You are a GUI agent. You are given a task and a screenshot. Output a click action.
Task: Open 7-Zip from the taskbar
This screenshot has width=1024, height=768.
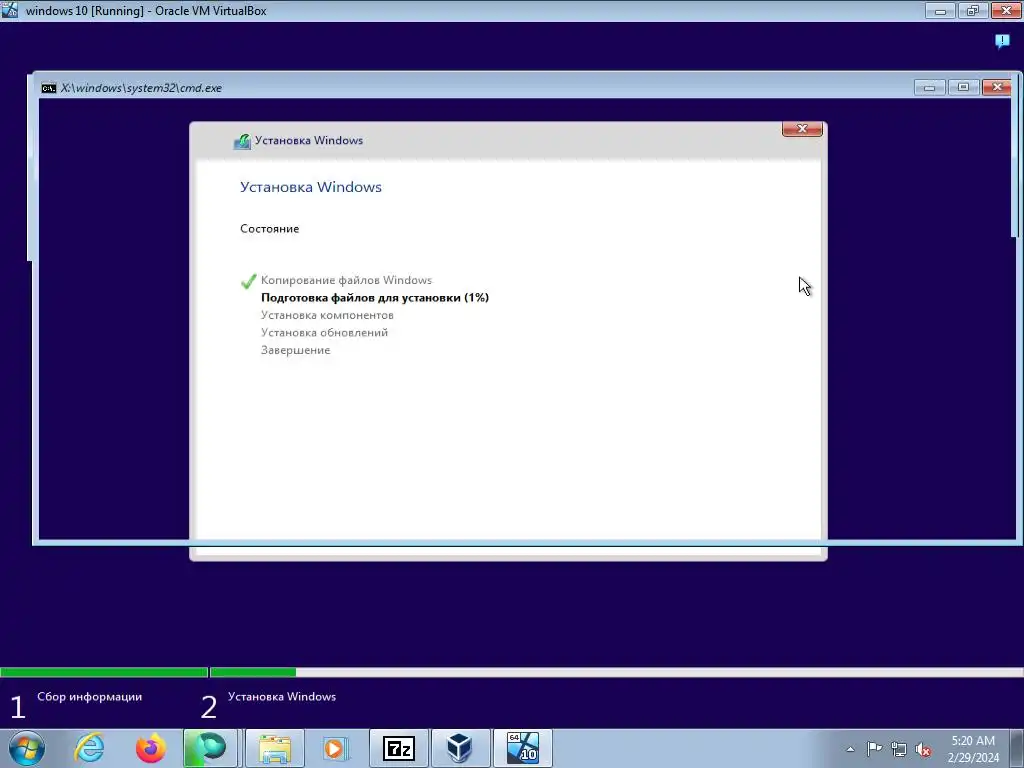(398, 748)
